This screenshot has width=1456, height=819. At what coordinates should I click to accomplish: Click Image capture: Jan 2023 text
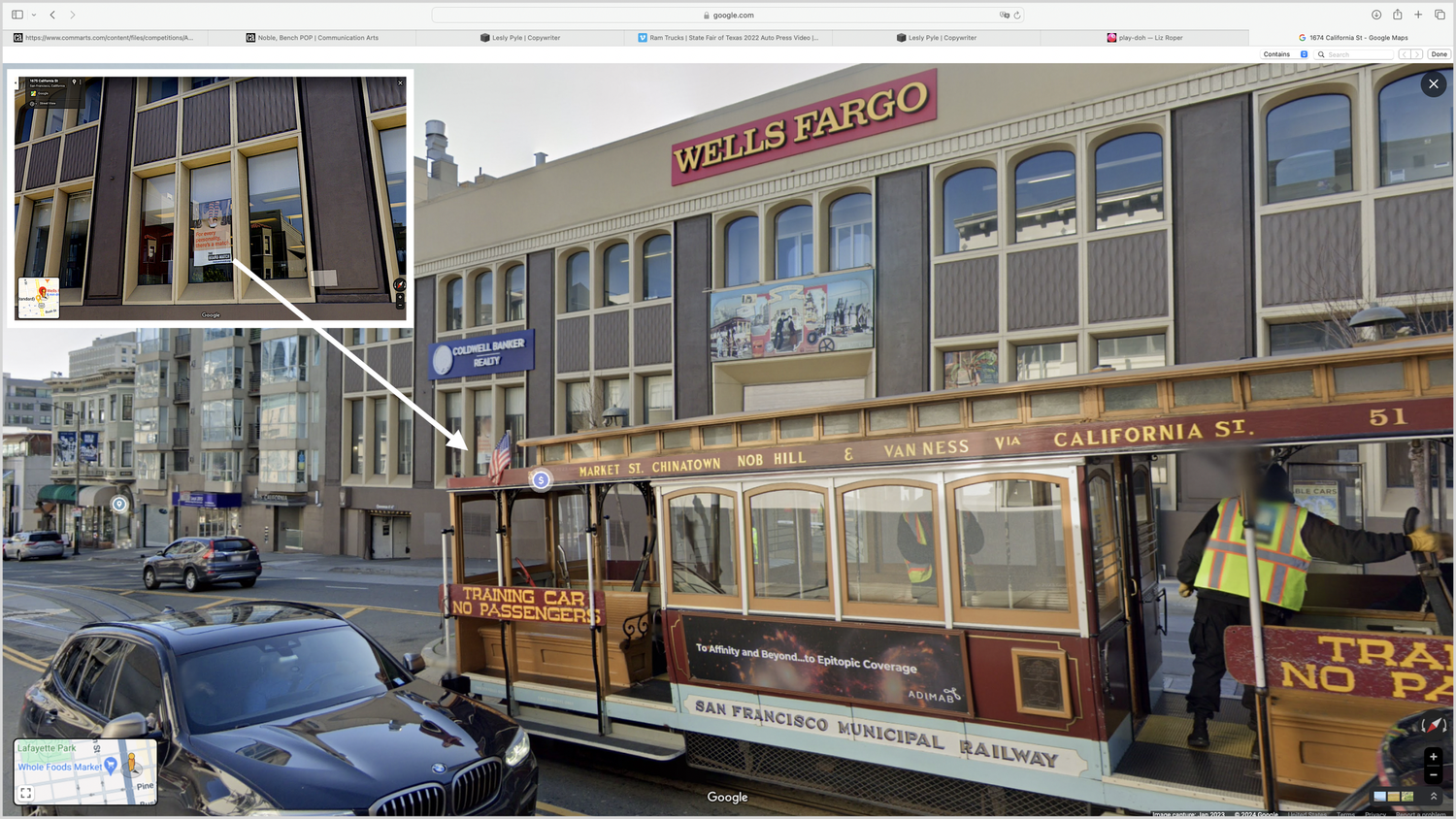1188,814
